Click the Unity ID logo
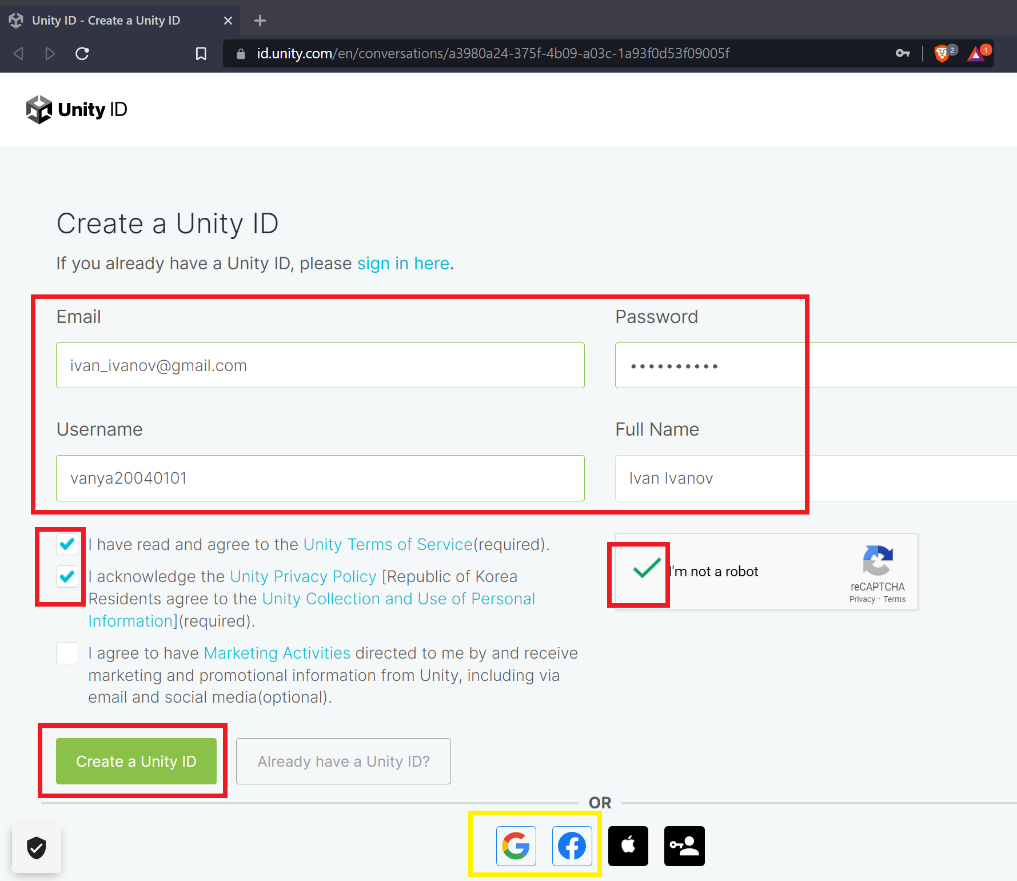1017x881 pixels. [x=76, y=110]
